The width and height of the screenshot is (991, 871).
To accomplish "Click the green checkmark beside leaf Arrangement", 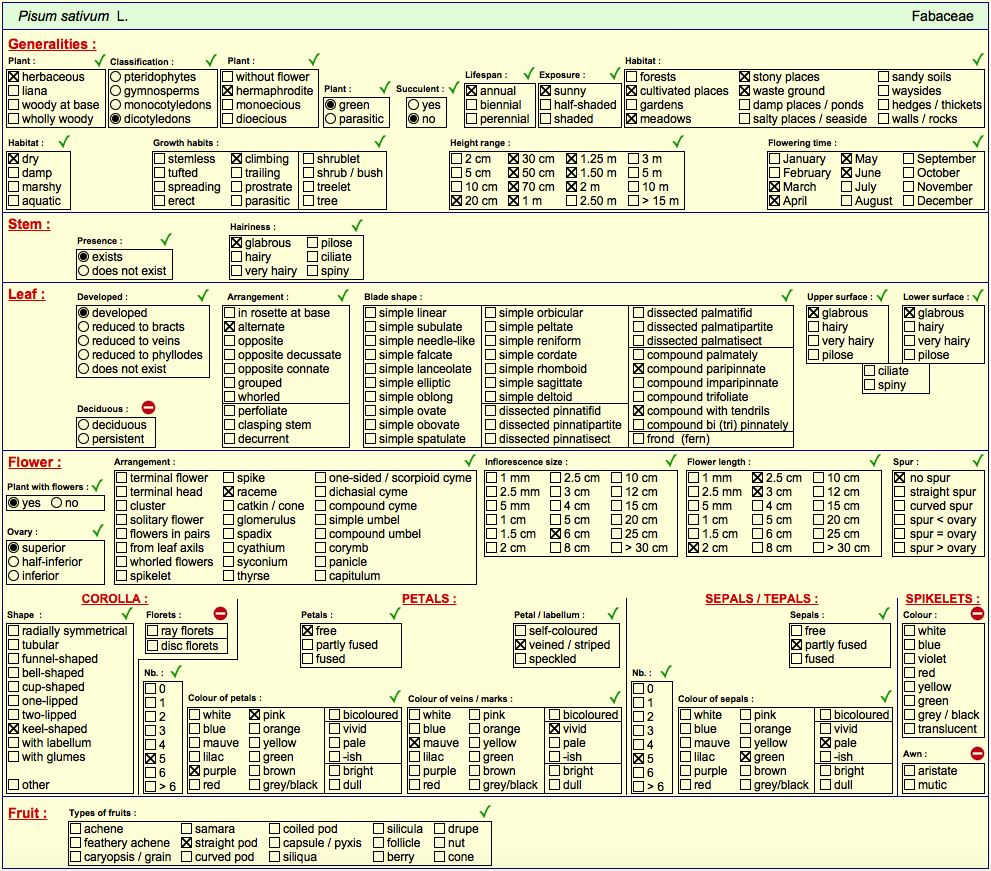I will (343, 296).
